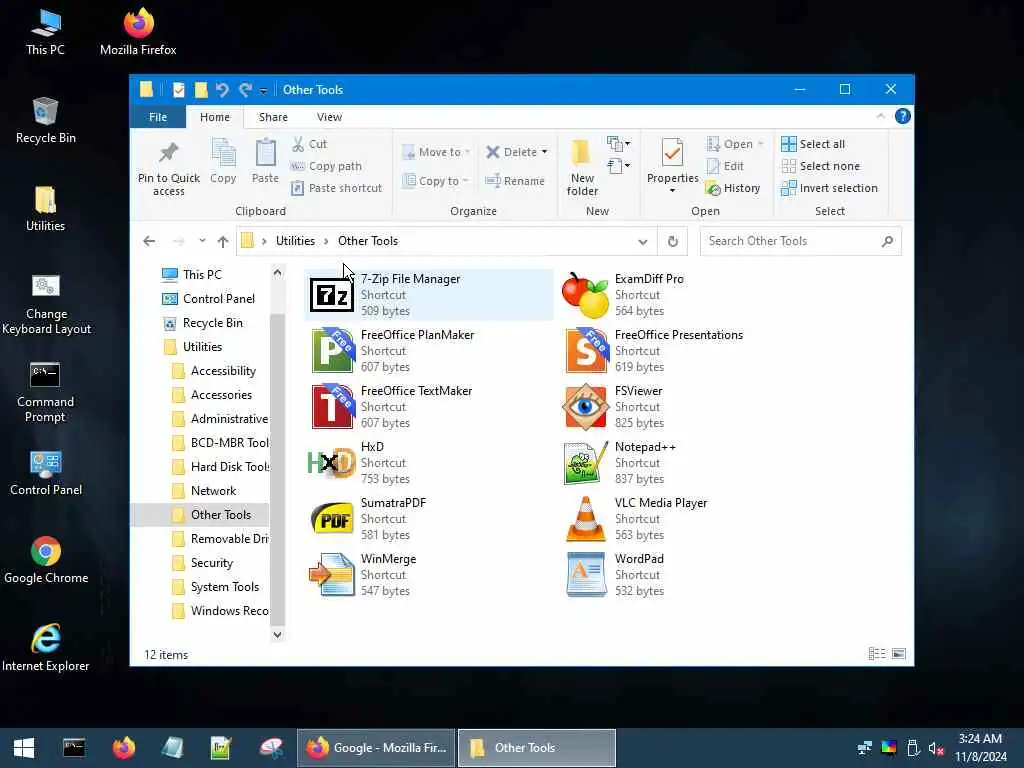Image resolution: width=1024 pixels, height=768 pixels.
Task: Select the FreeOffice PlanMaker icon
Action: [332, 351]
